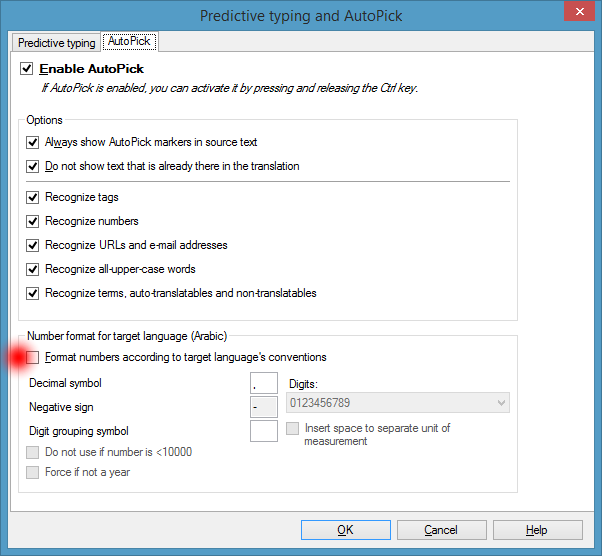Toggle Do not show text already in translation

click(33, 166)
